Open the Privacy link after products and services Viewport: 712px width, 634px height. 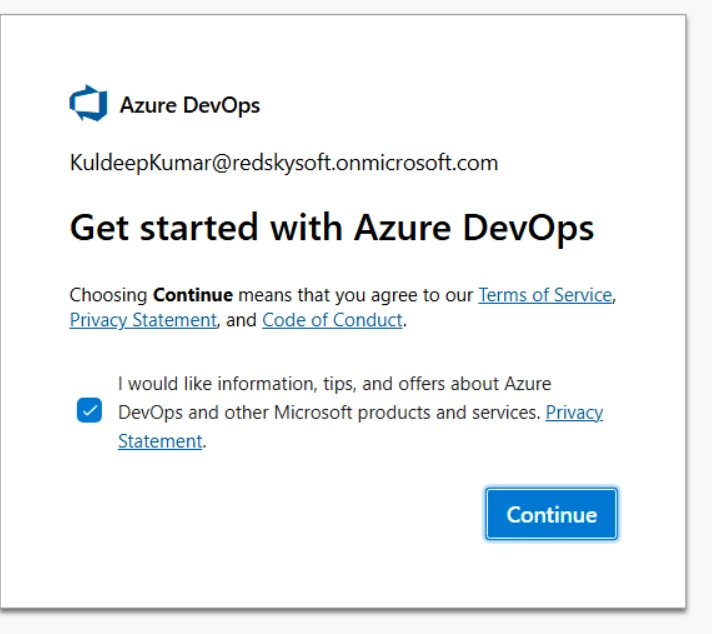(574, 413)
